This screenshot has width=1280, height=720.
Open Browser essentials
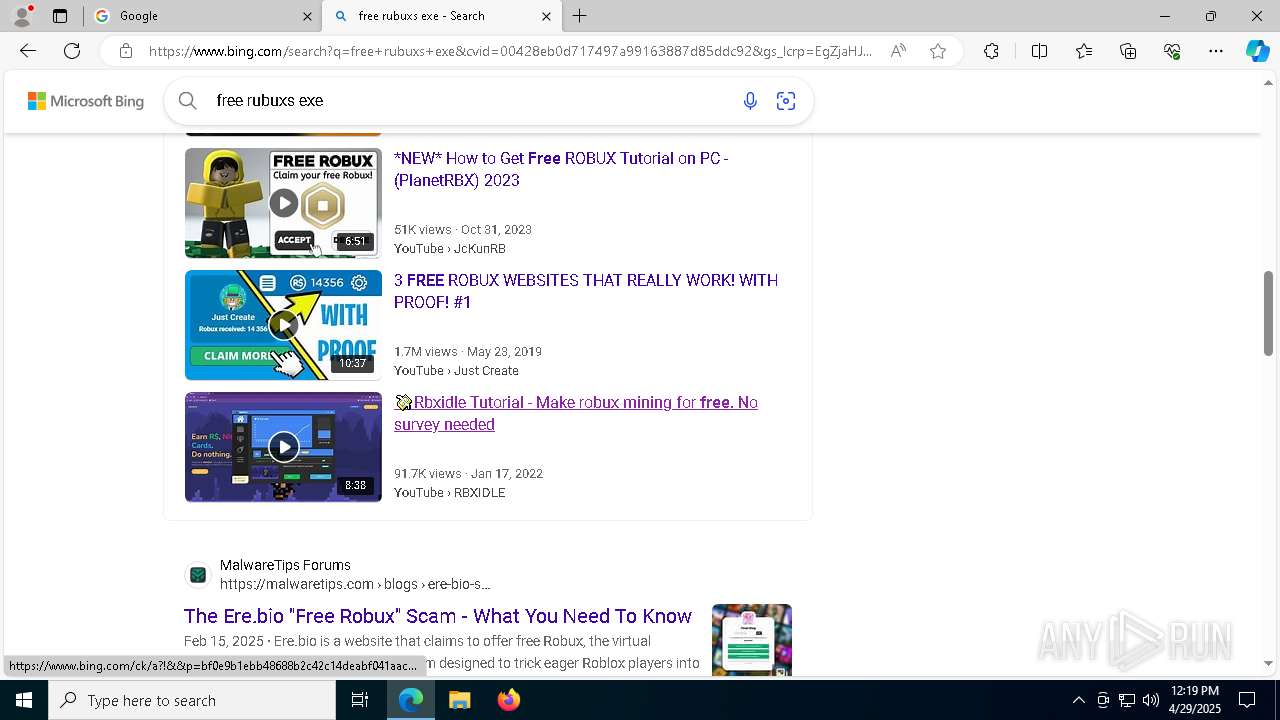(x=1172, y=51)
